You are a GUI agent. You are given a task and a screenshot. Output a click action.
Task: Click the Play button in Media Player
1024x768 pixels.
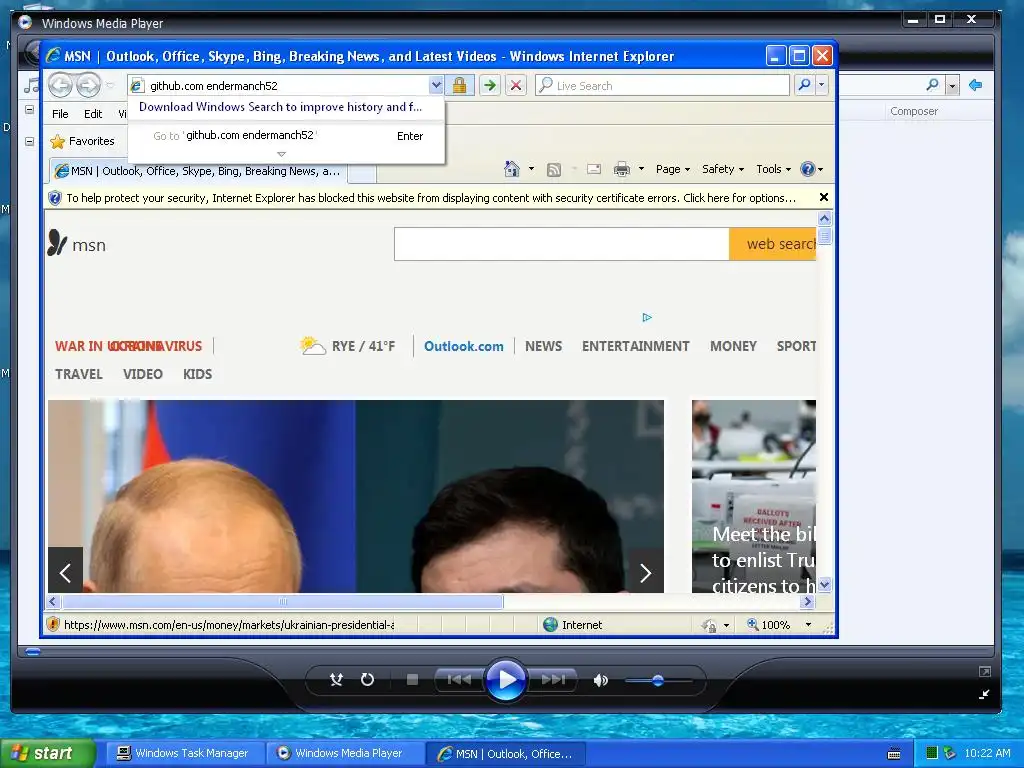506,680
